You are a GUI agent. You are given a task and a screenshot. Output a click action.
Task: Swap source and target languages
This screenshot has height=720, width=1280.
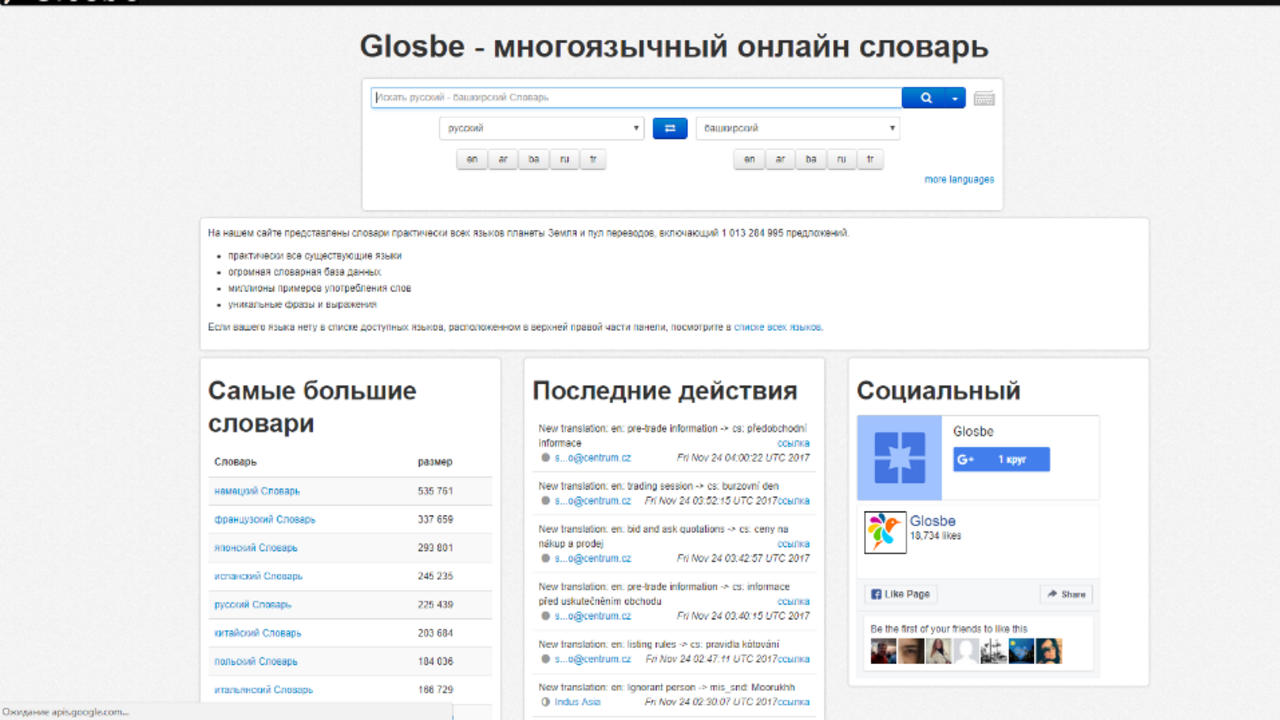(670, 128)
